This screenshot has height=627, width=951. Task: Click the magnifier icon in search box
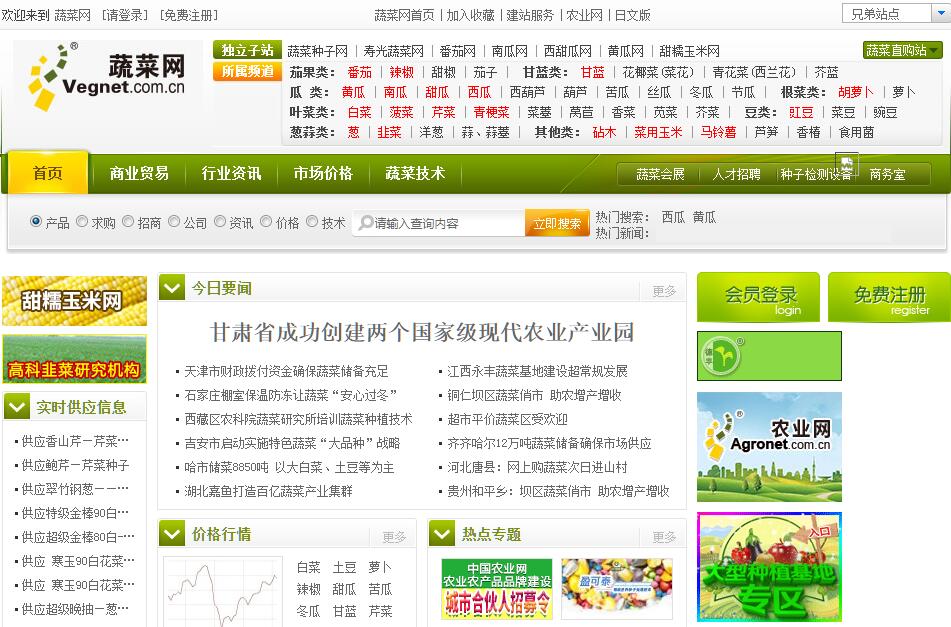click(x=365, y=223)
